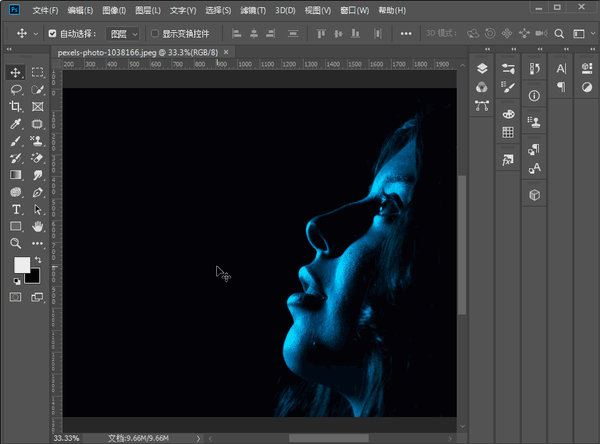The width and height of the screenshot is (600, 444).
Task: Choose the Eyedropper tool
Action: pos(16,124)
